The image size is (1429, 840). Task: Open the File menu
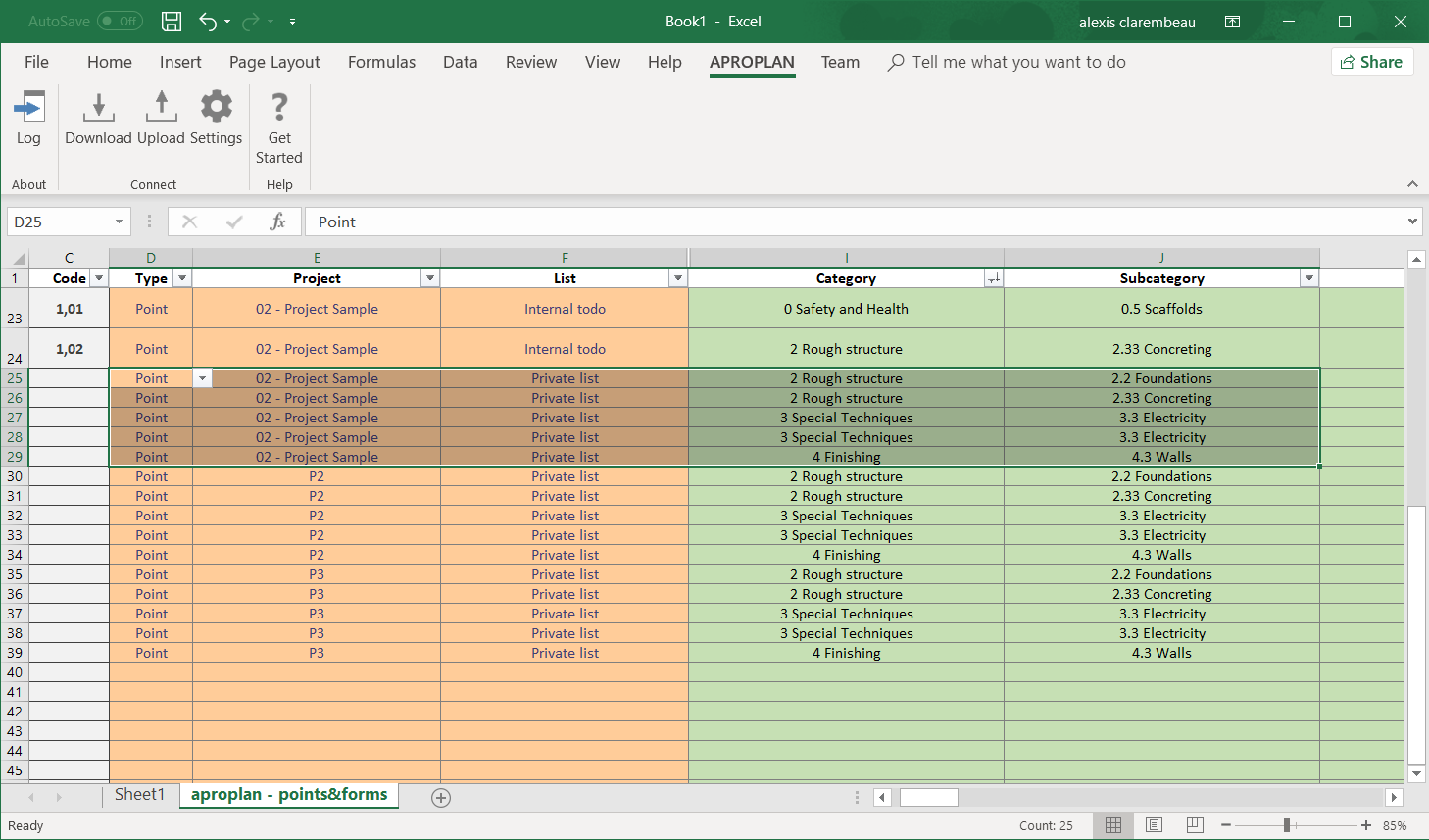[36, 63]
